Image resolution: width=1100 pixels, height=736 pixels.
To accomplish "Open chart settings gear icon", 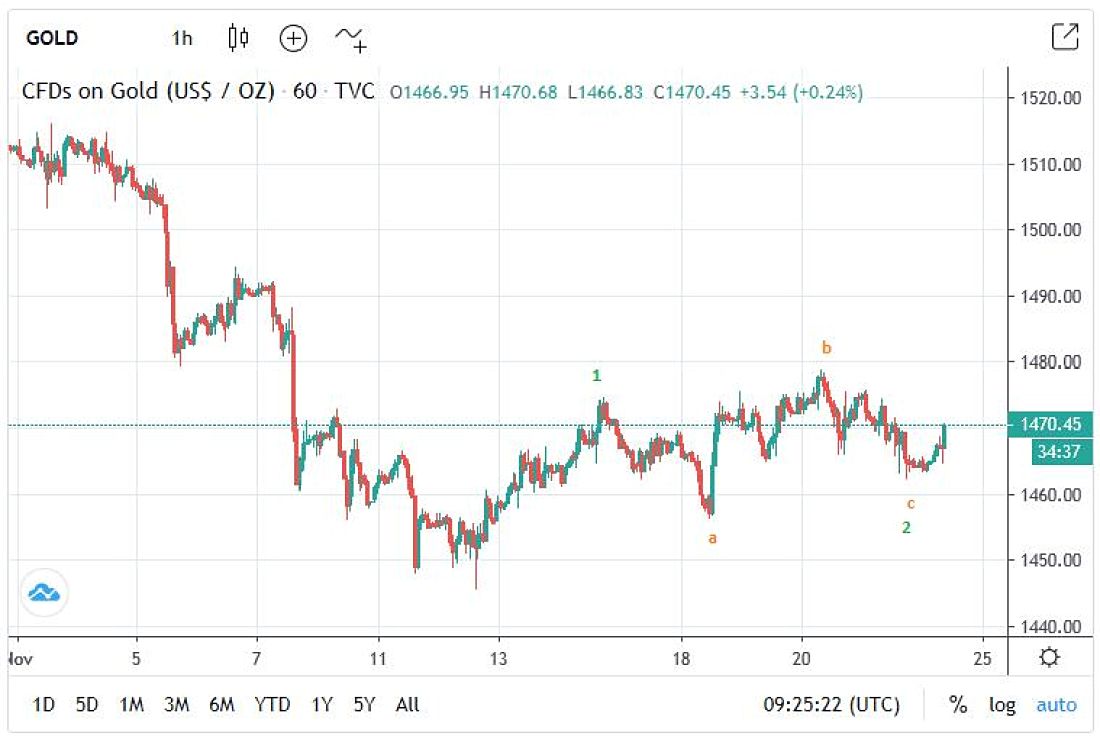I will [x=1049, y=658].
